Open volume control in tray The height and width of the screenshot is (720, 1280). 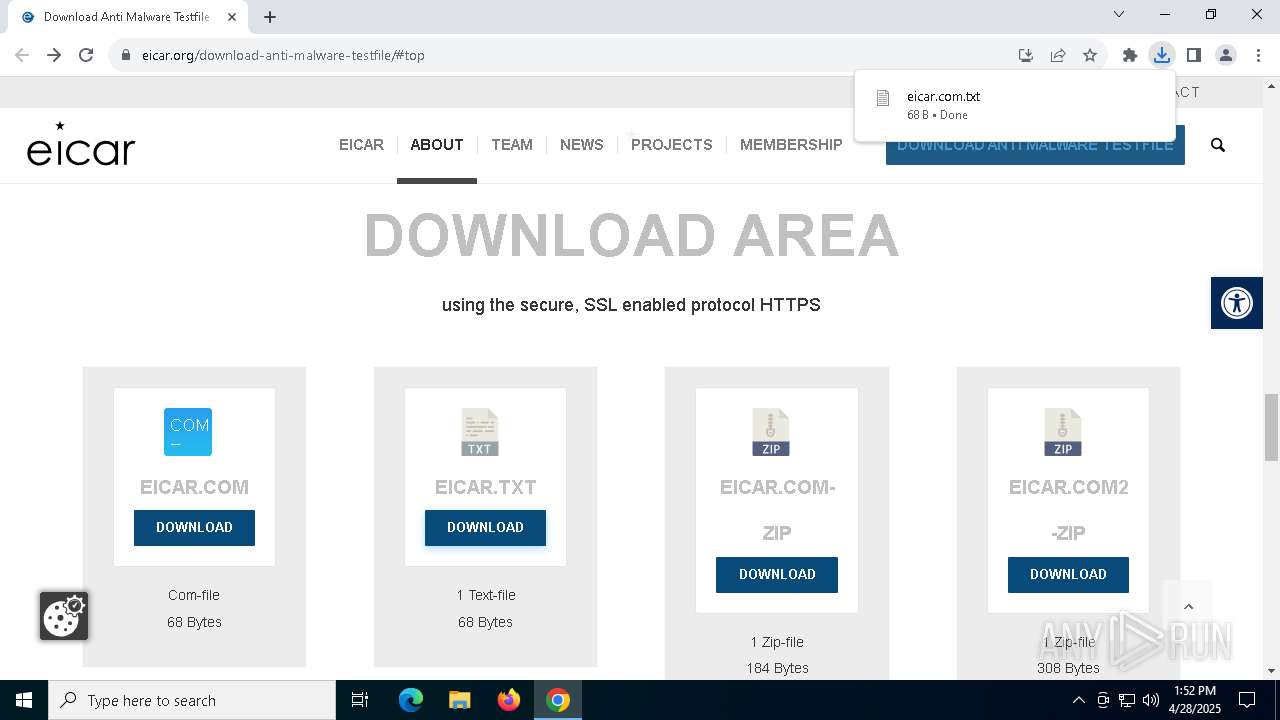tap(1151, 700)
